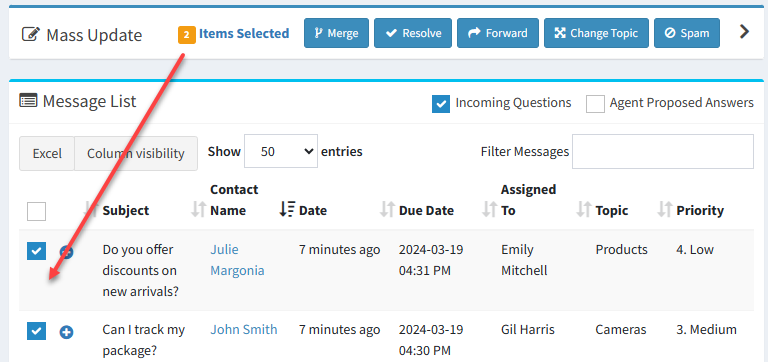The height and width of the screenshot is (362, 768).
Task: Click the Merge button
Action: (336, 33)
